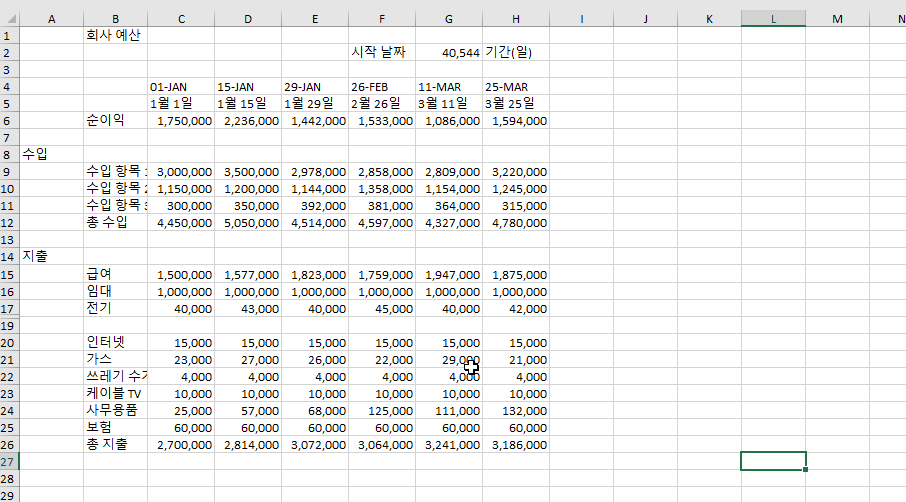Select column H header
The height and width of the screenshot is (502, 906).
coord(515,18)
